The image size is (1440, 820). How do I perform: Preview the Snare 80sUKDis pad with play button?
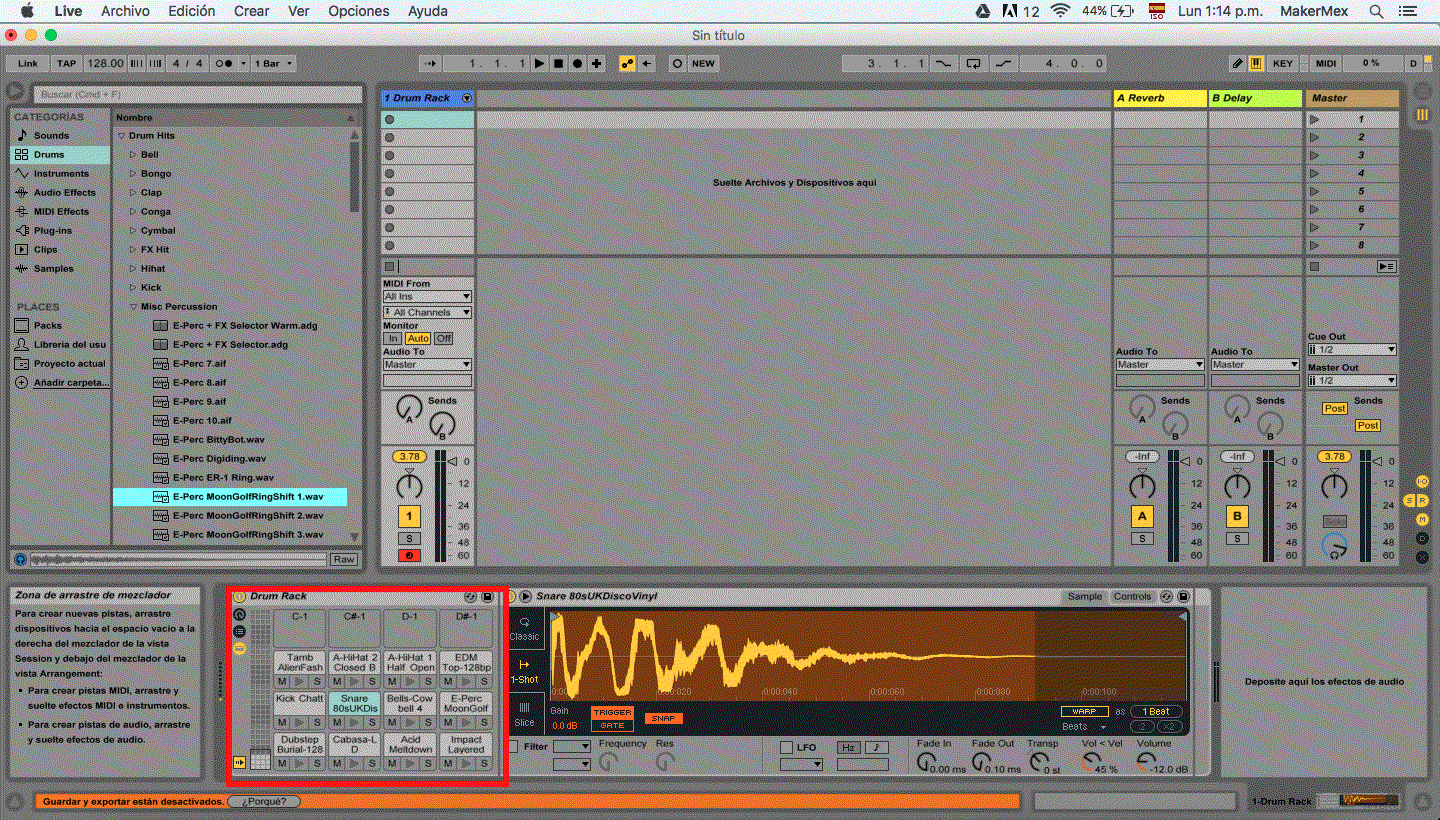click(x=354, y=722)
